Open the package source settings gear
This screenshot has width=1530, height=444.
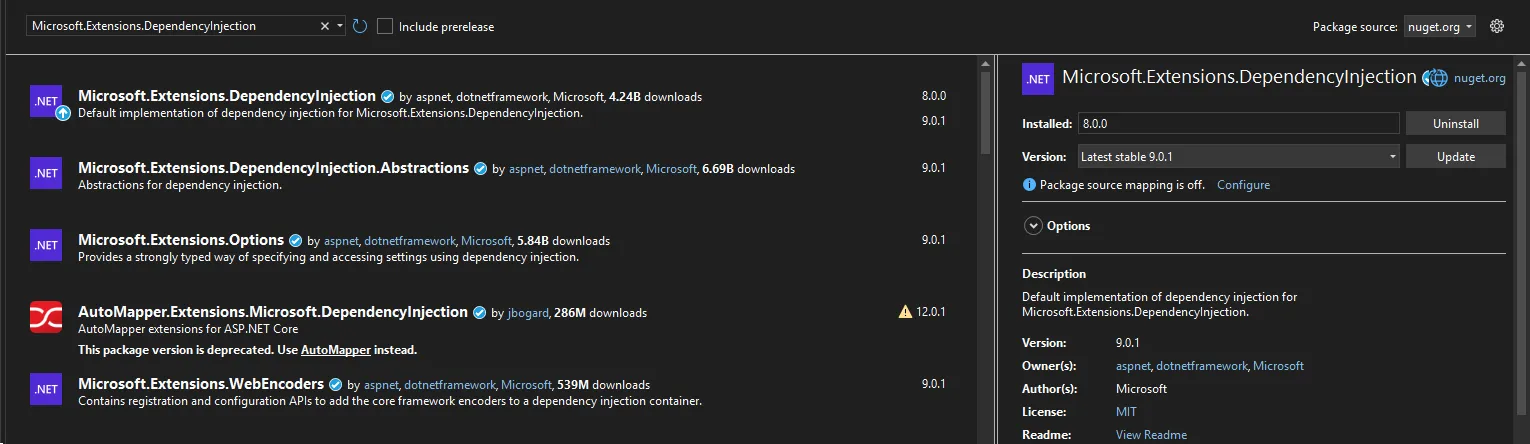1497,27
